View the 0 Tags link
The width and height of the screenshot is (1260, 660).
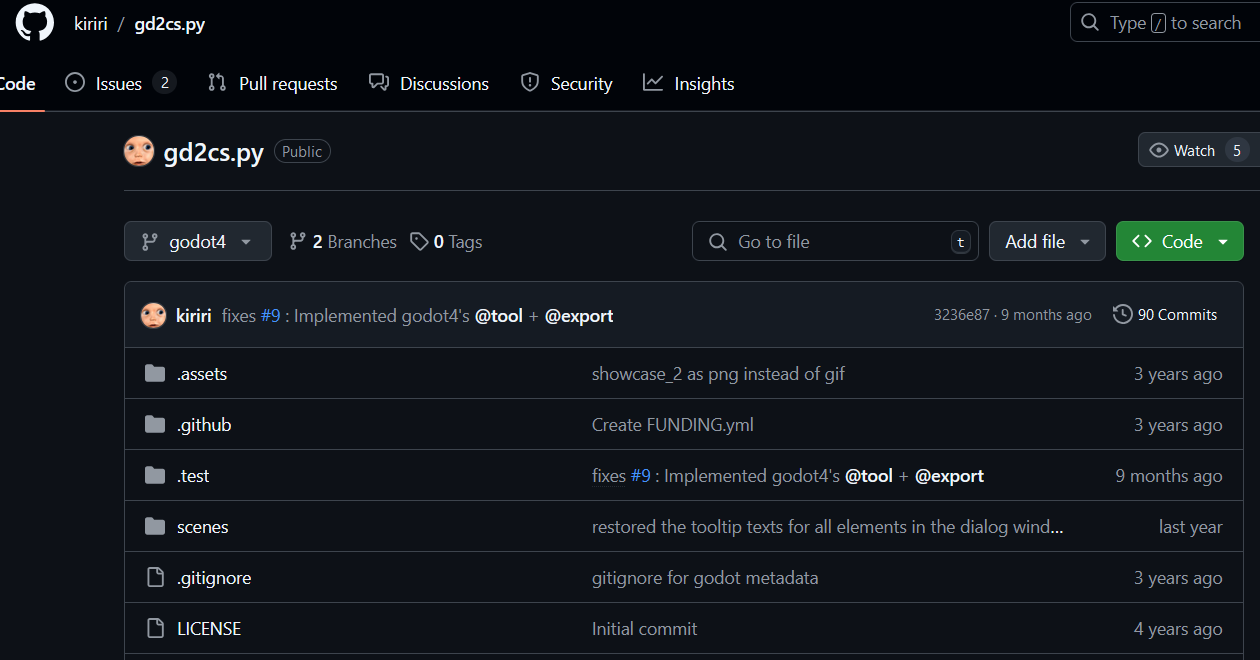[446, 242]
